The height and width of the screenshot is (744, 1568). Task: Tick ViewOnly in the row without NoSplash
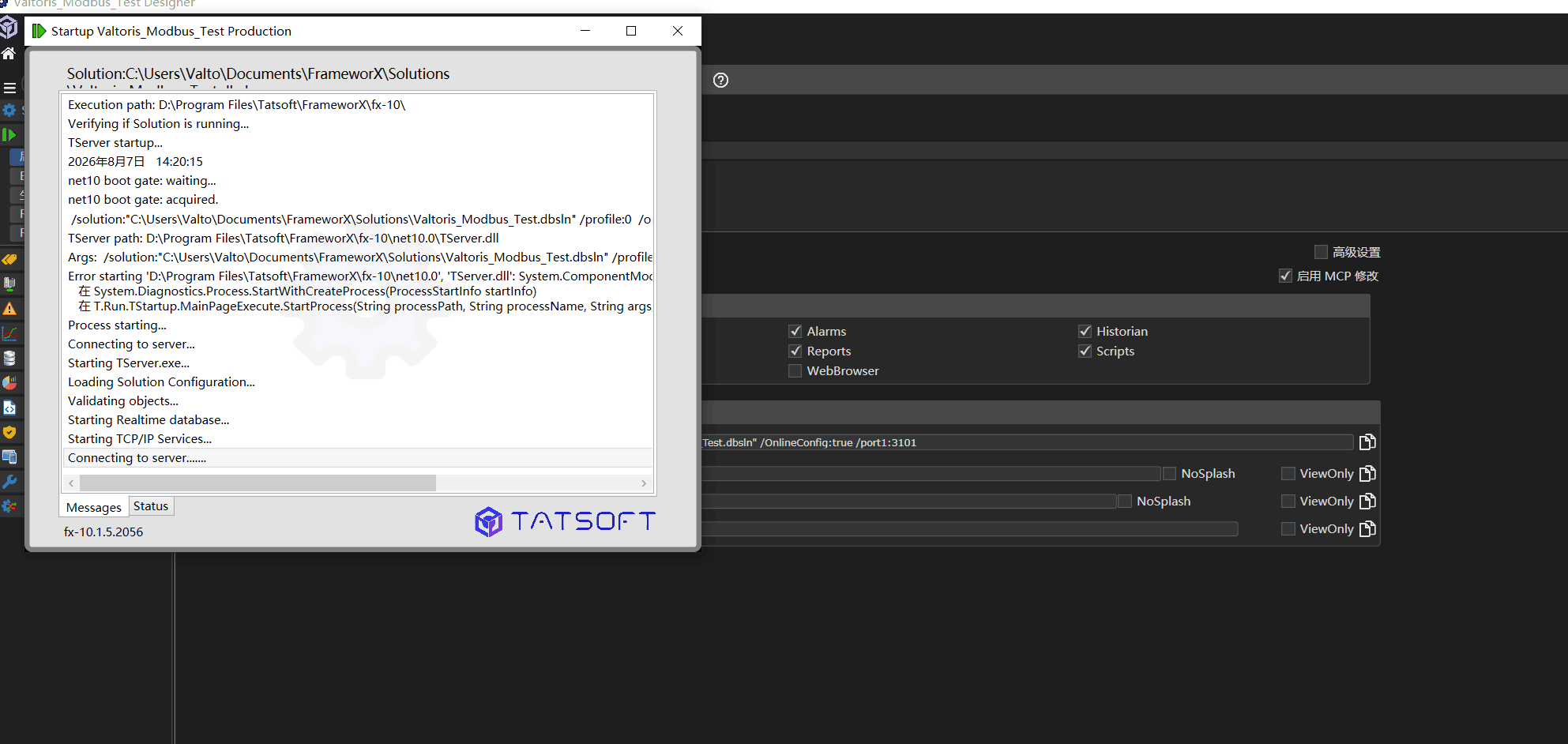tap(1288, 529)
